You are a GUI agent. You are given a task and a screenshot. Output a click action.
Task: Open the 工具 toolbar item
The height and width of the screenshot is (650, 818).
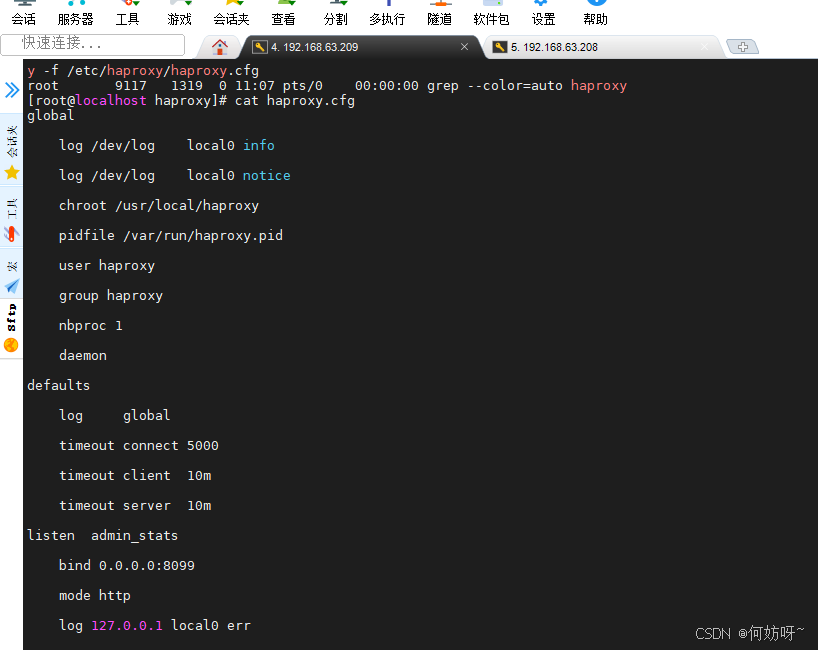pos(127,14)
